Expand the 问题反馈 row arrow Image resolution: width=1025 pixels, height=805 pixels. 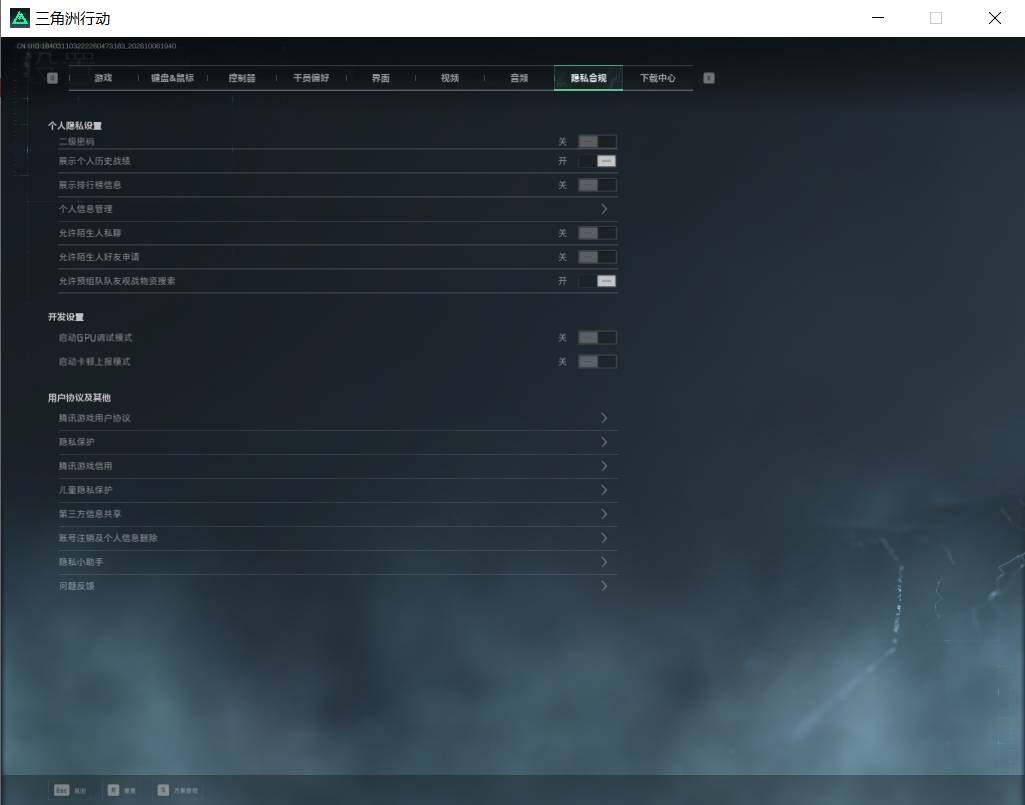click(604, 586)
